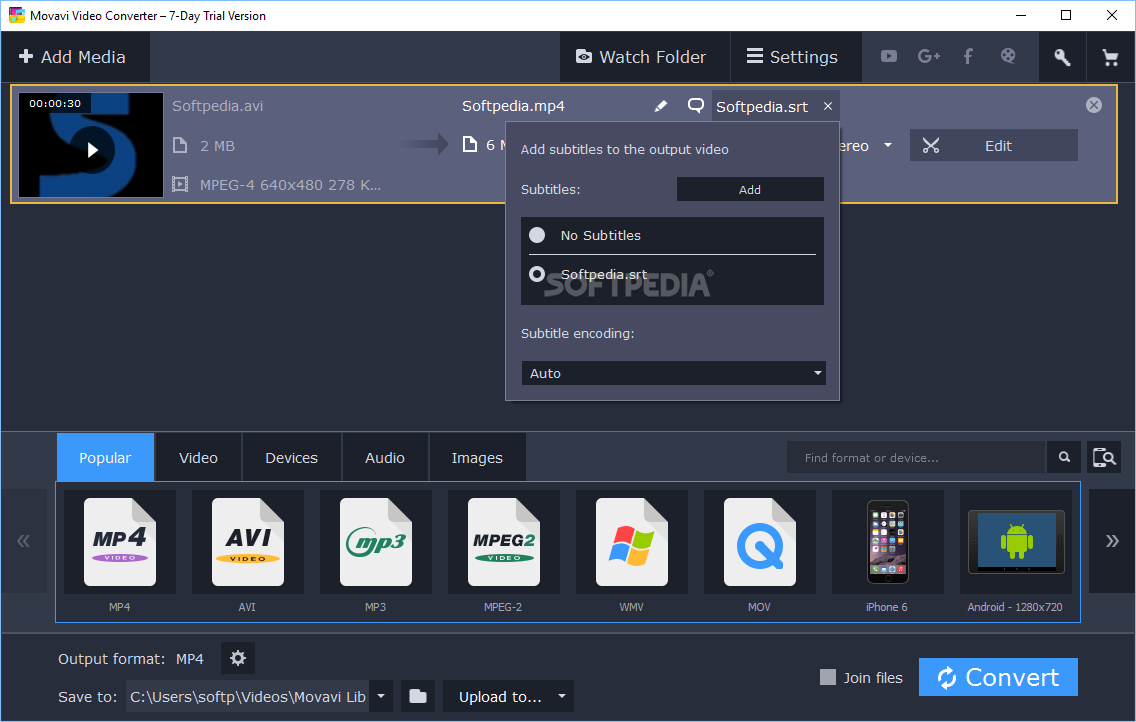Click the Softpedia.avi source file name
1136x722 pixels.
[217, 106]
